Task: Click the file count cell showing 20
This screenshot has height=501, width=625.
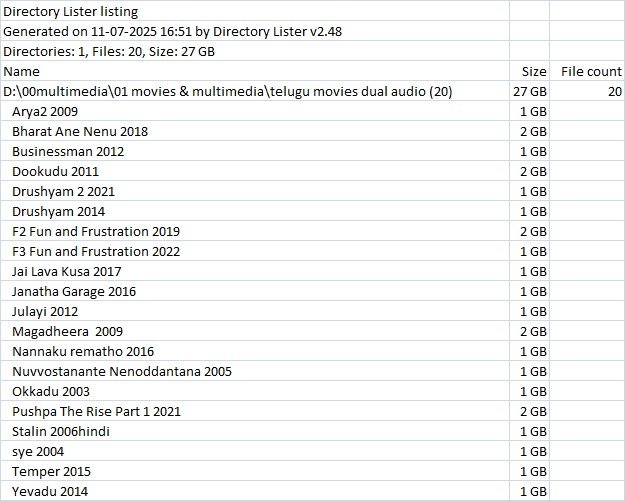Action: click(x=613, y=92)
